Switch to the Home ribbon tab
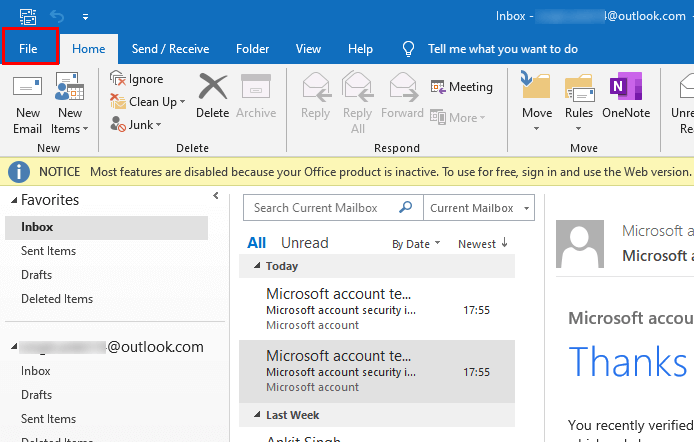 point(89,49)
